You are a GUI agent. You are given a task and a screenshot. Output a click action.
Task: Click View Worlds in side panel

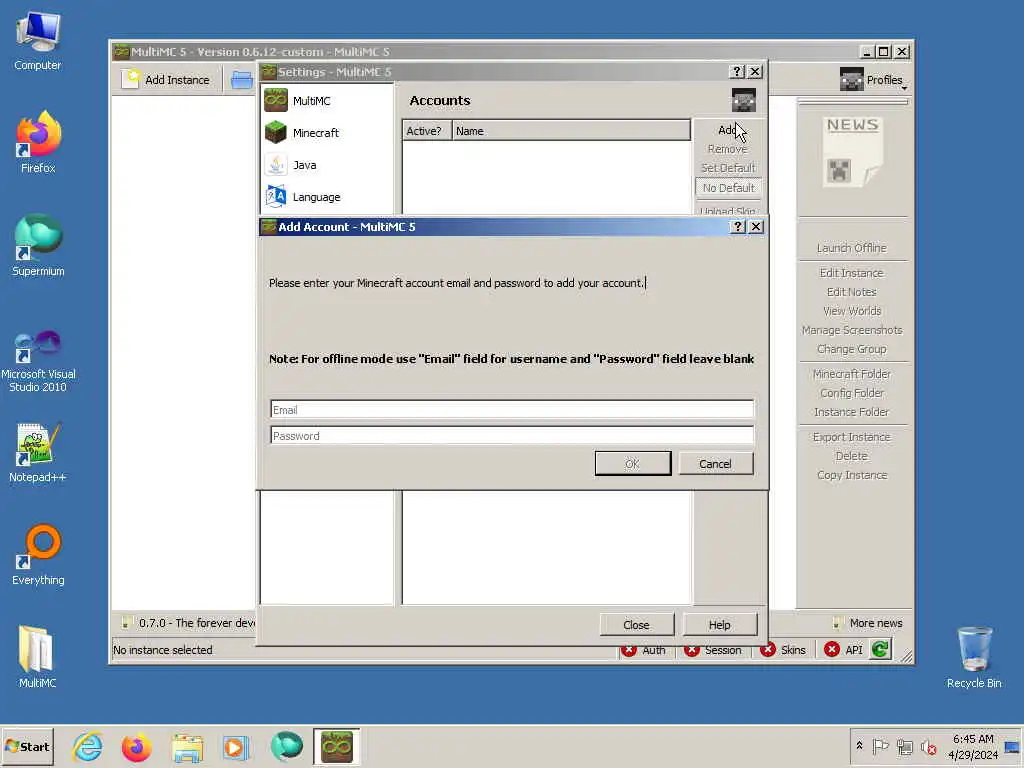(x=852, y=311)
